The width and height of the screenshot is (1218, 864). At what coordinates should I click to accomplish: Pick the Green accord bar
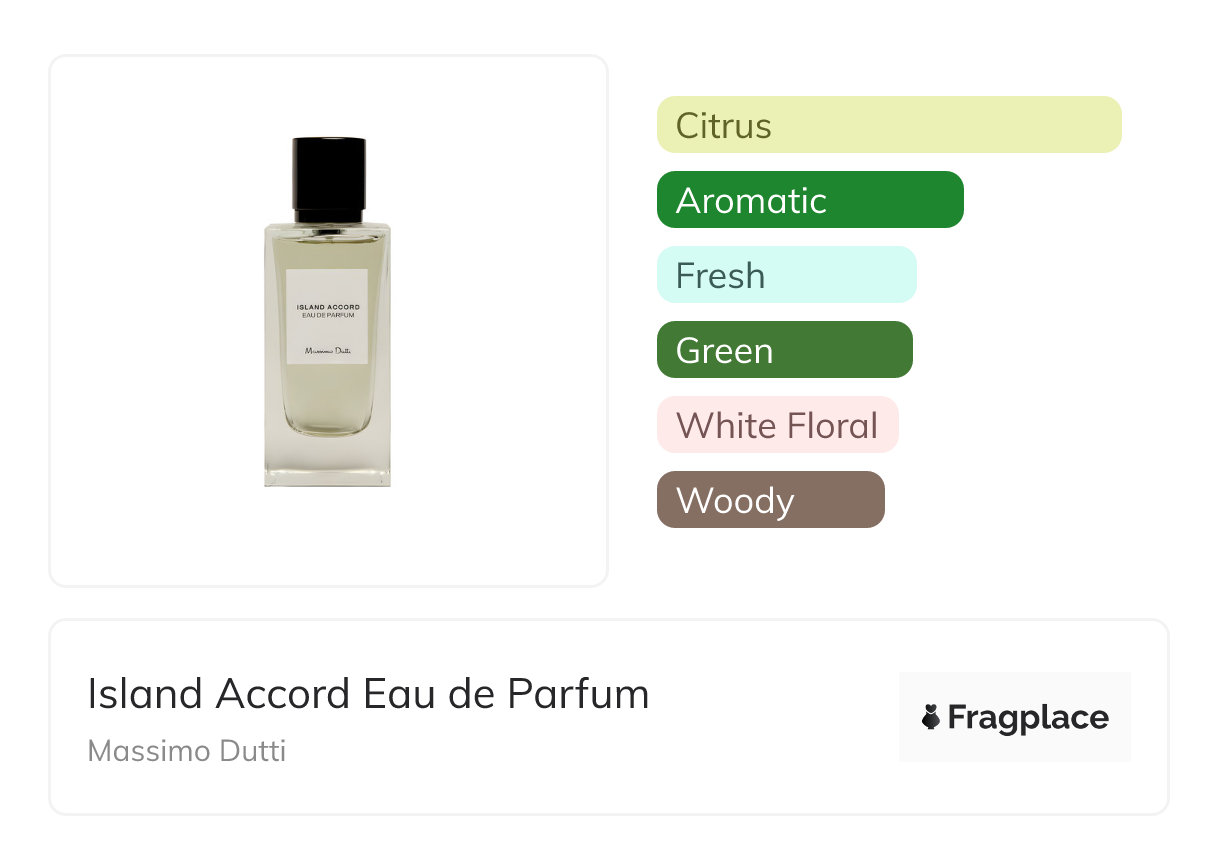click(x=785, y=350)
